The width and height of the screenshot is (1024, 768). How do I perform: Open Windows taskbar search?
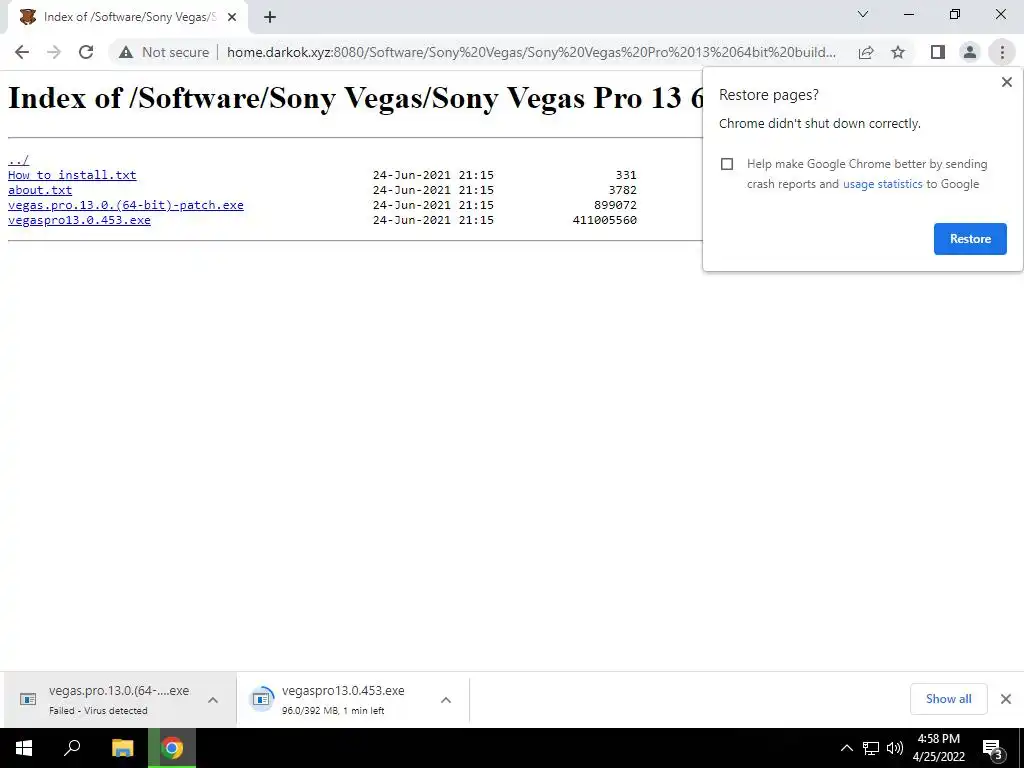[72, 748]
